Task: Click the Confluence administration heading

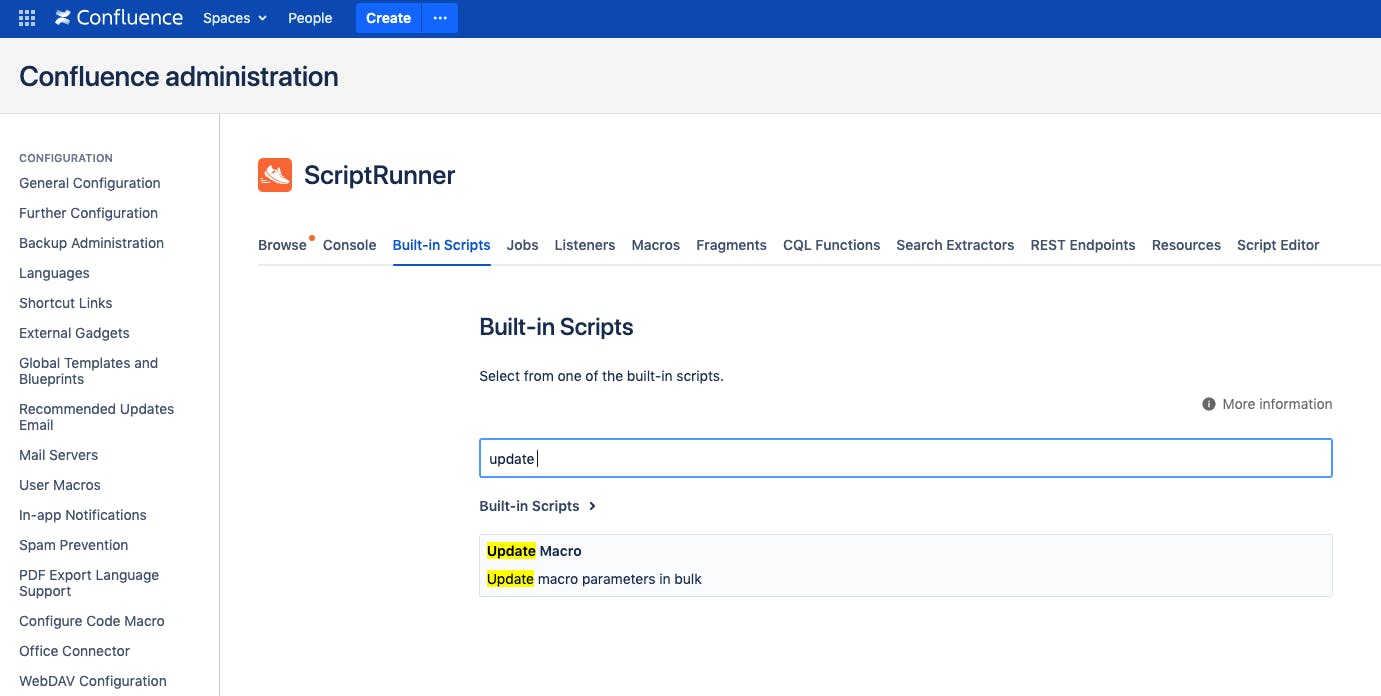Action: tap(179, 77)
